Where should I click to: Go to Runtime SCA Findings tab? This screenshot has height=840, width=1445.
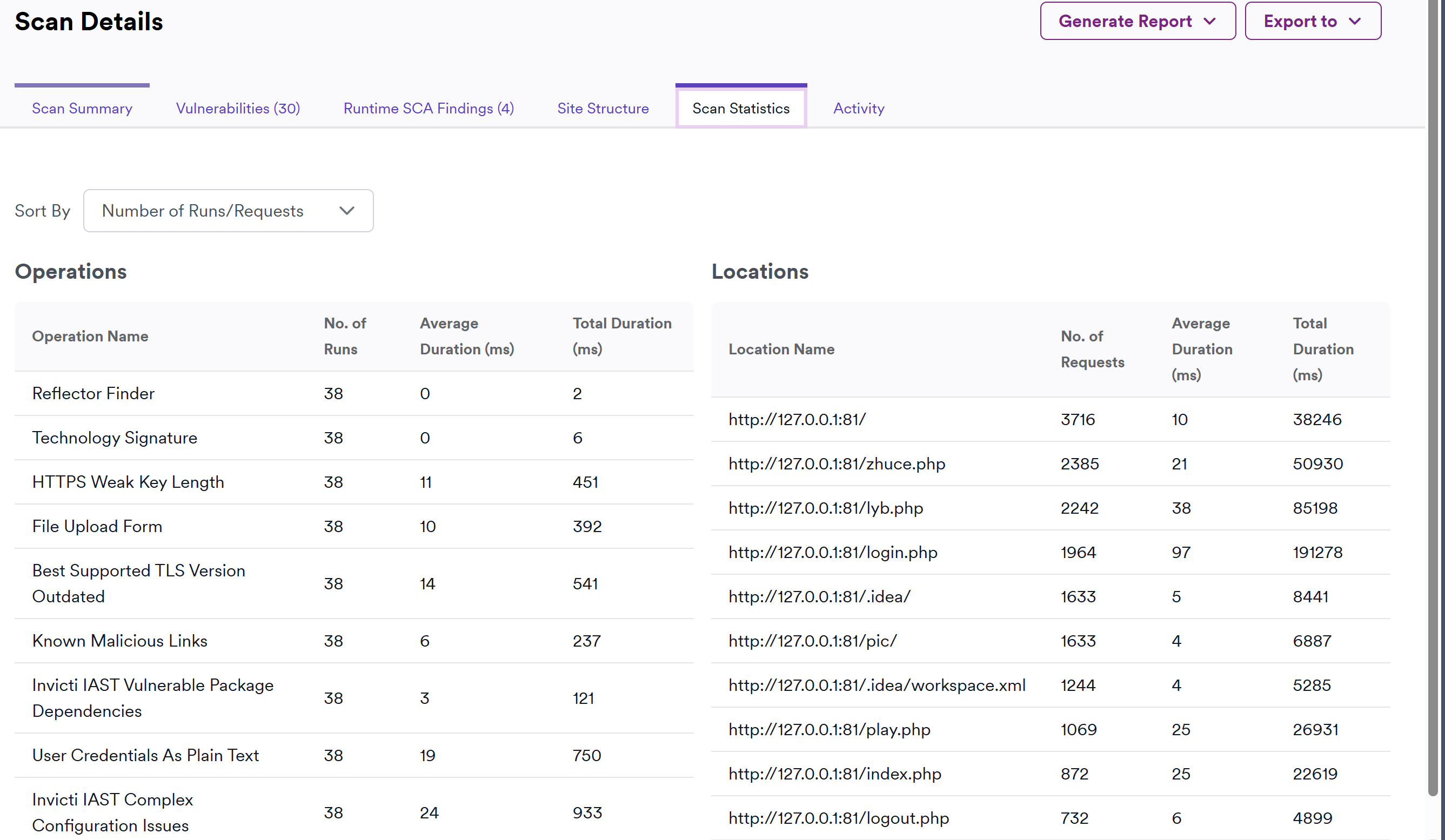click(x=429, y=109)
